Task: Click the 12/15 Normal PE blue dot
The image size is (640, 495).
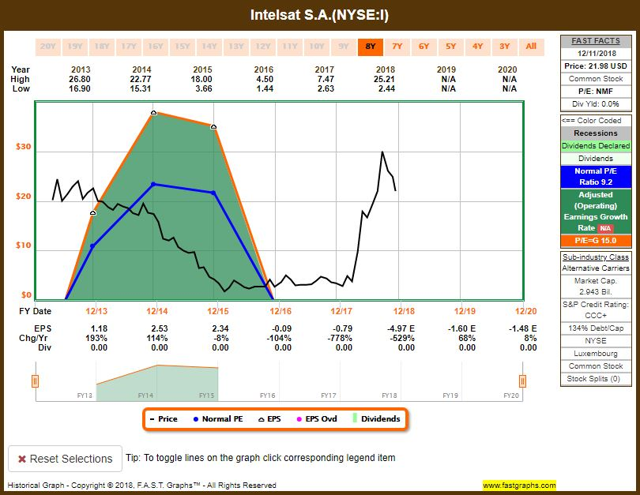Action: 213,193
